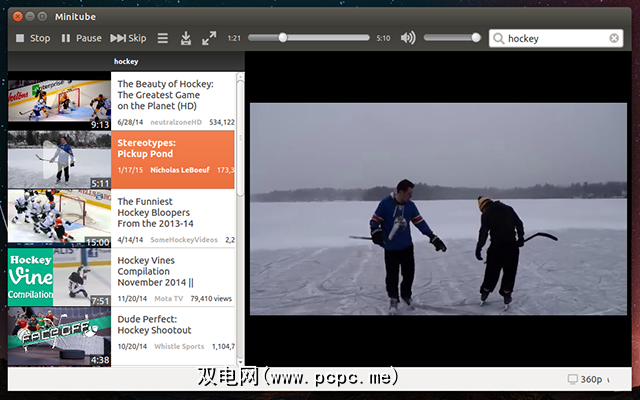640x400 pixels.
Task: Open the 360p quality selector
Action: pyautogui.click(x=585, y=379)
